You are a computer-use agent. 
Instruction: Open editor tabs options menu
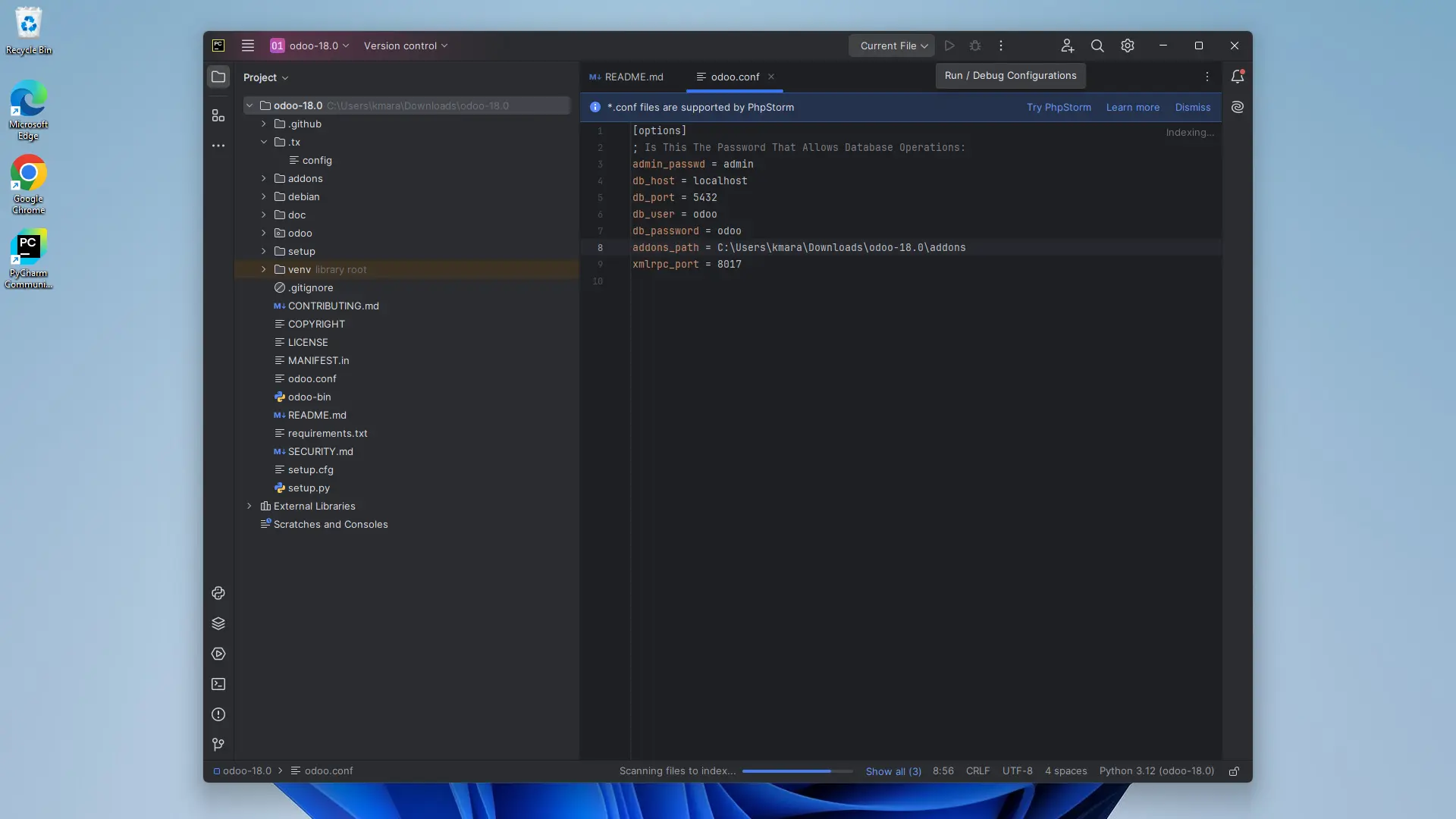coord(1207,77)
